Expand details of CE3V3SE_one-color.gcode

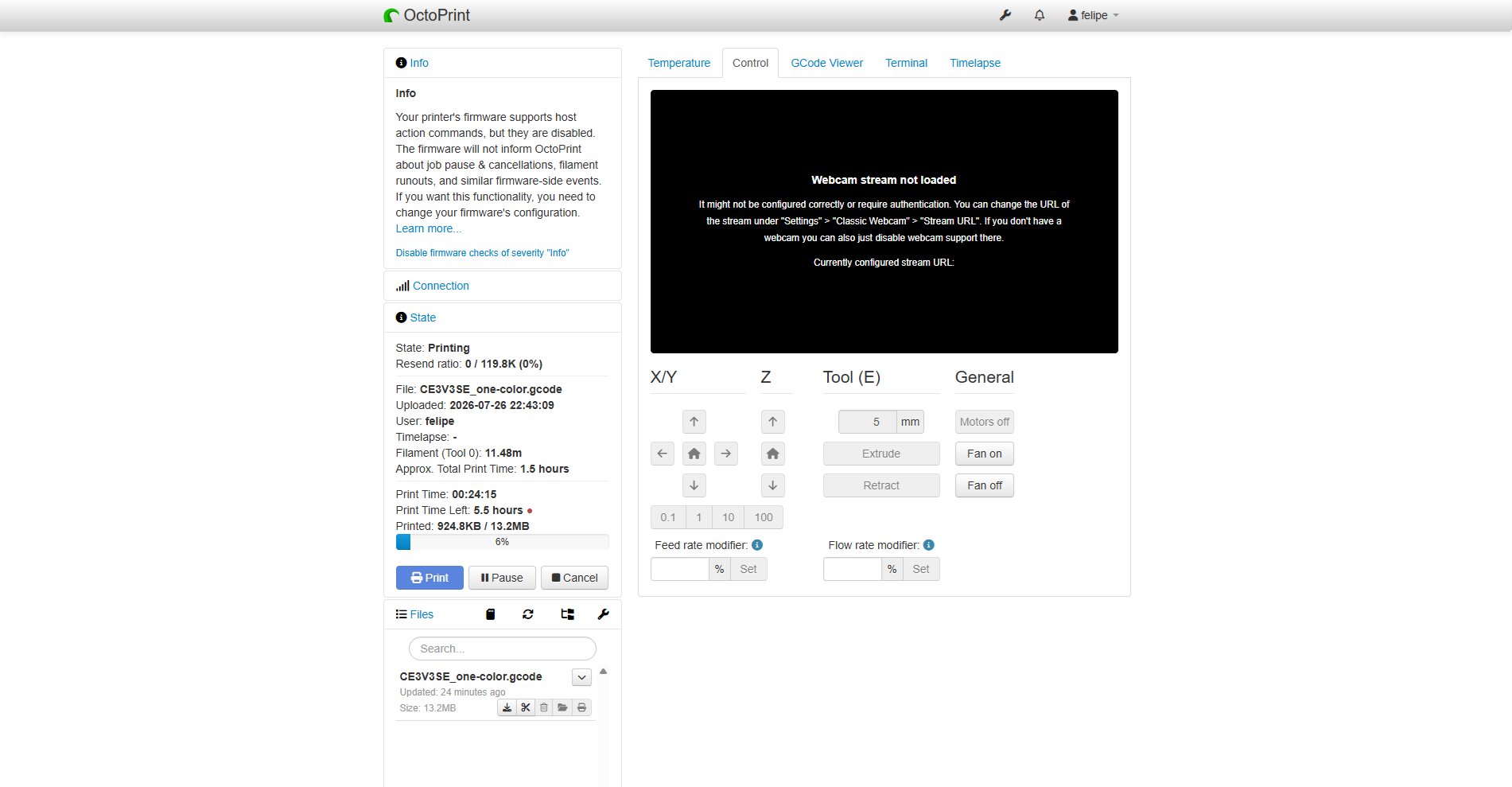point(581,677)
